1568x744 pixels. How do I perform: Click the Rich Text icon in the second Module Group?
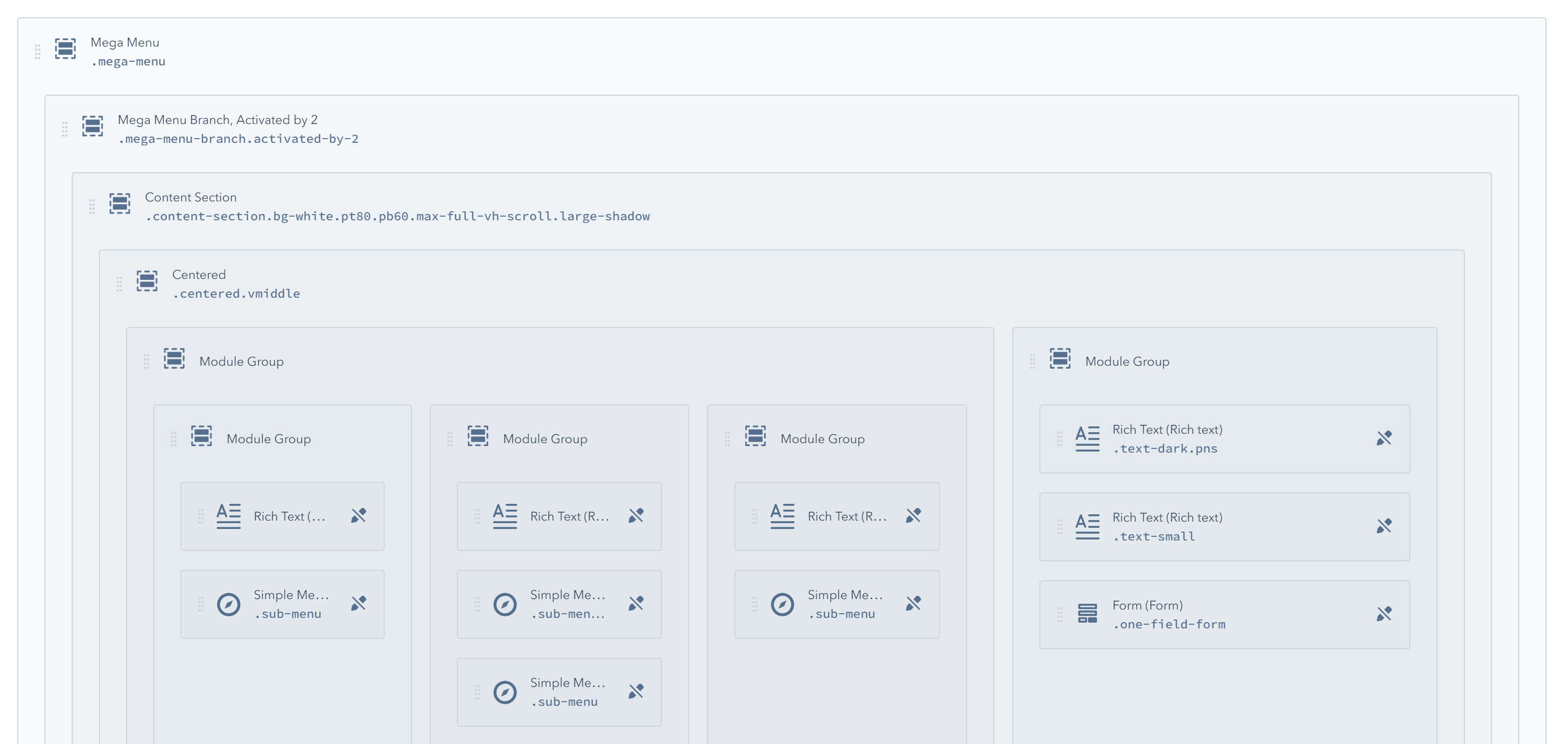point(505,515)
